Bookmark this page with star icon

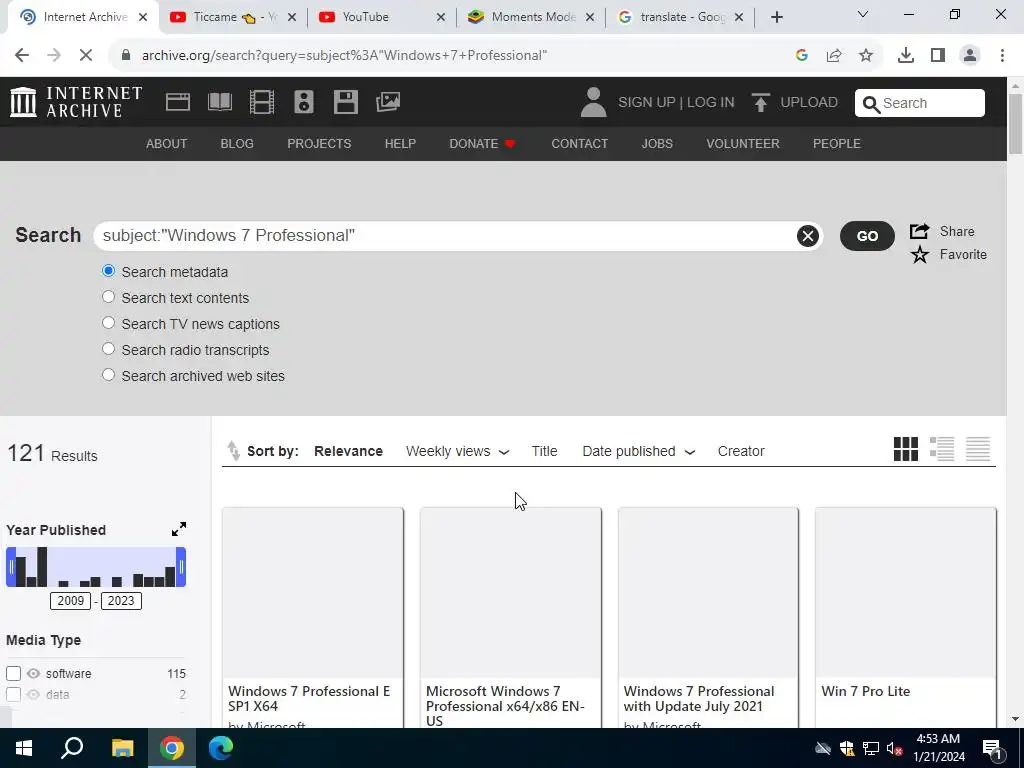(x=866, y=56)
